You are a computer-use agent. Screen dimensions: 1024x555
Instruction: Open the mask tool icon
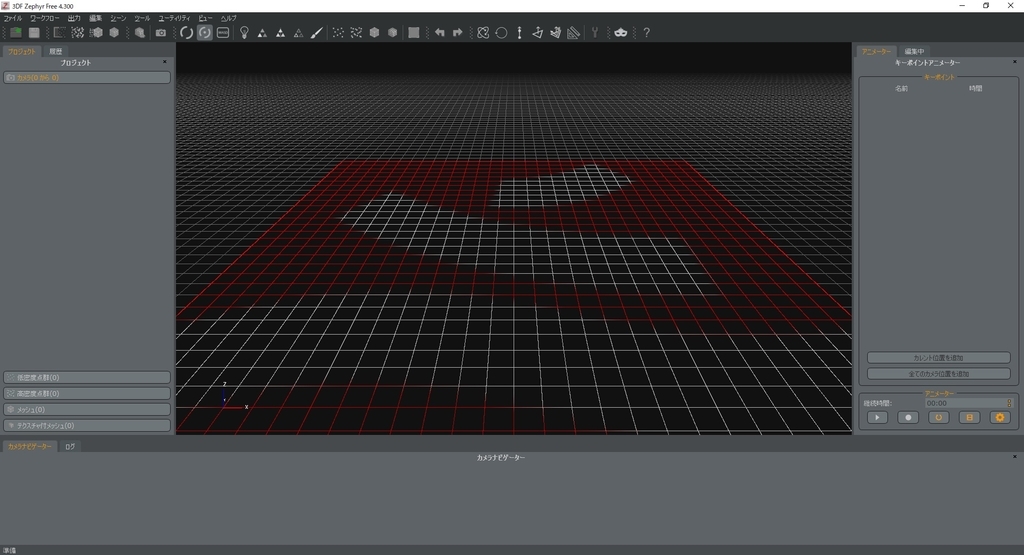coord(620,33)
